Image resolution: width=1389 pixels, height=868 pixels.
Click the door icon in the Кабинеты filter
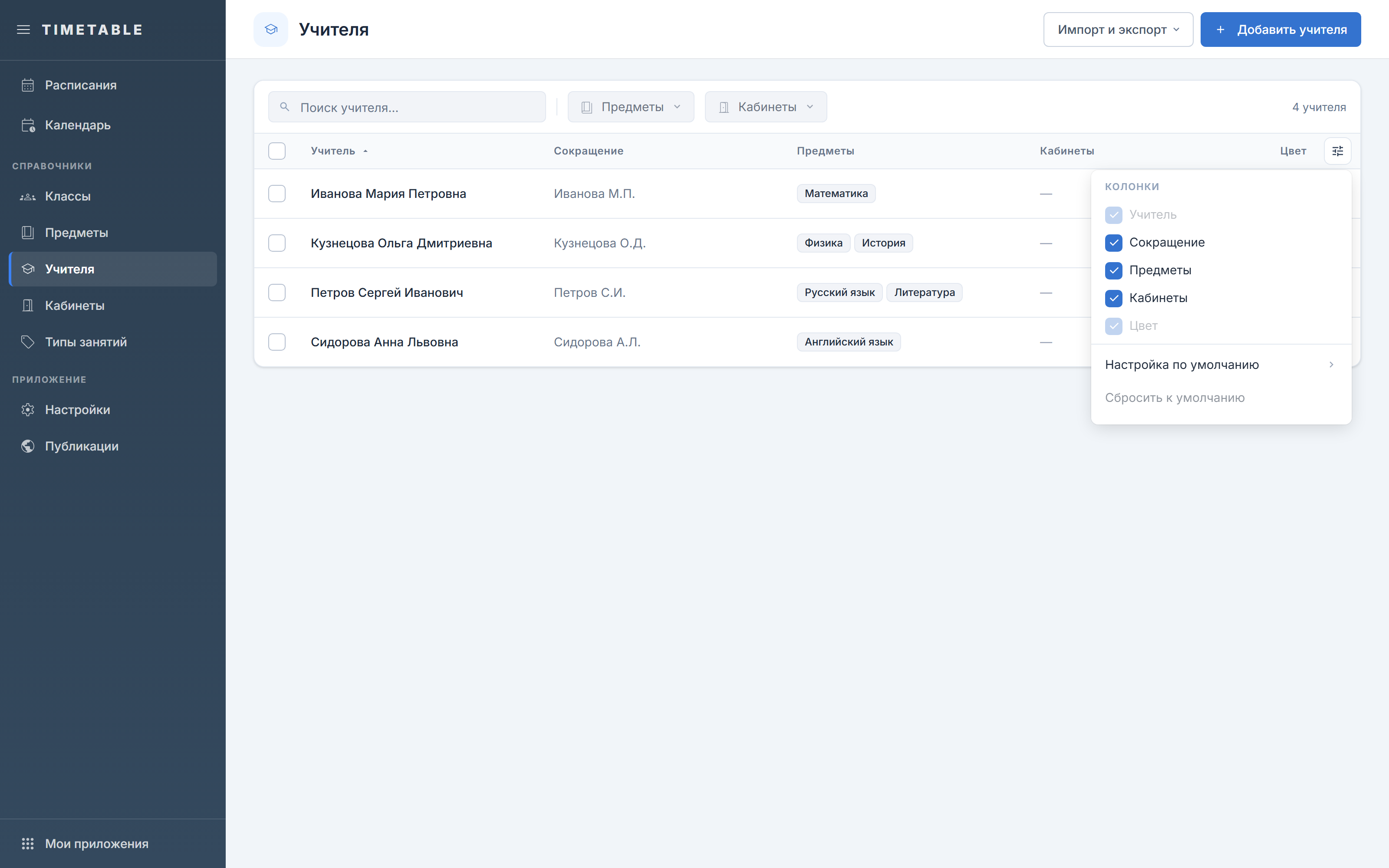point(724,107)
